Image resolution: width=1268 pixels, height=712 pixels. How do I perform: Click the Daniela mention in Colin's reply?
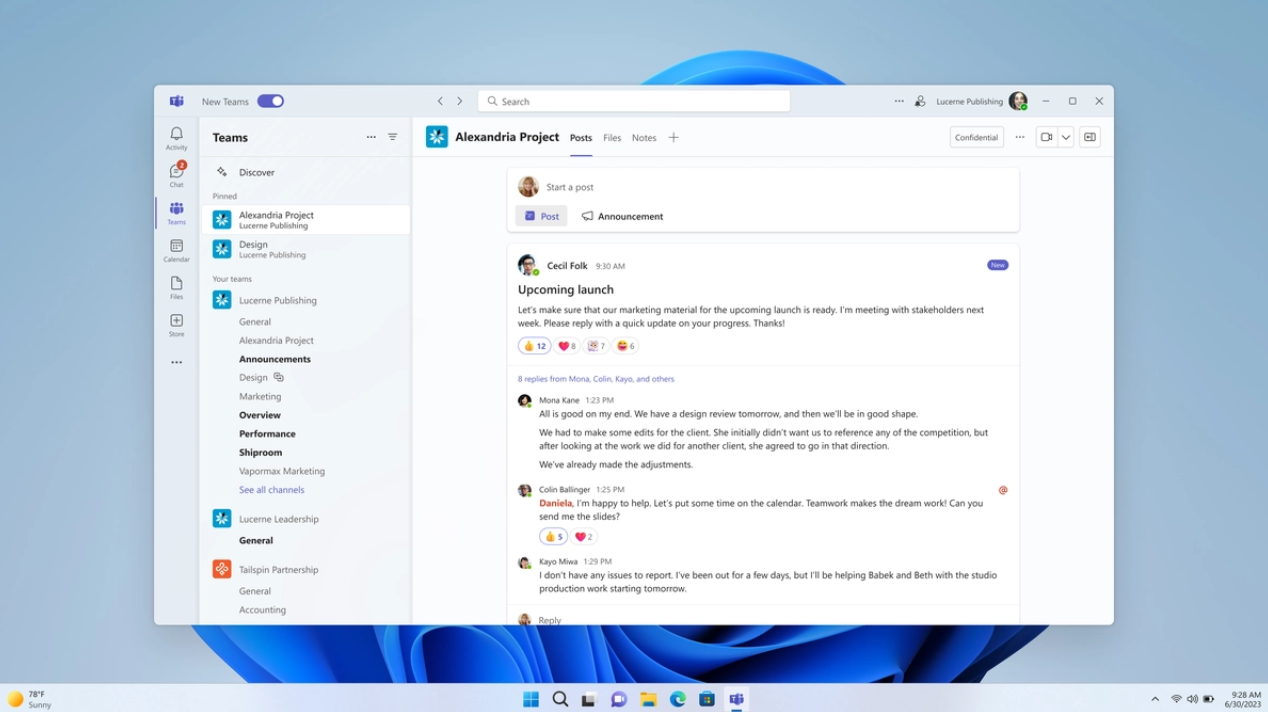[555, 504]
